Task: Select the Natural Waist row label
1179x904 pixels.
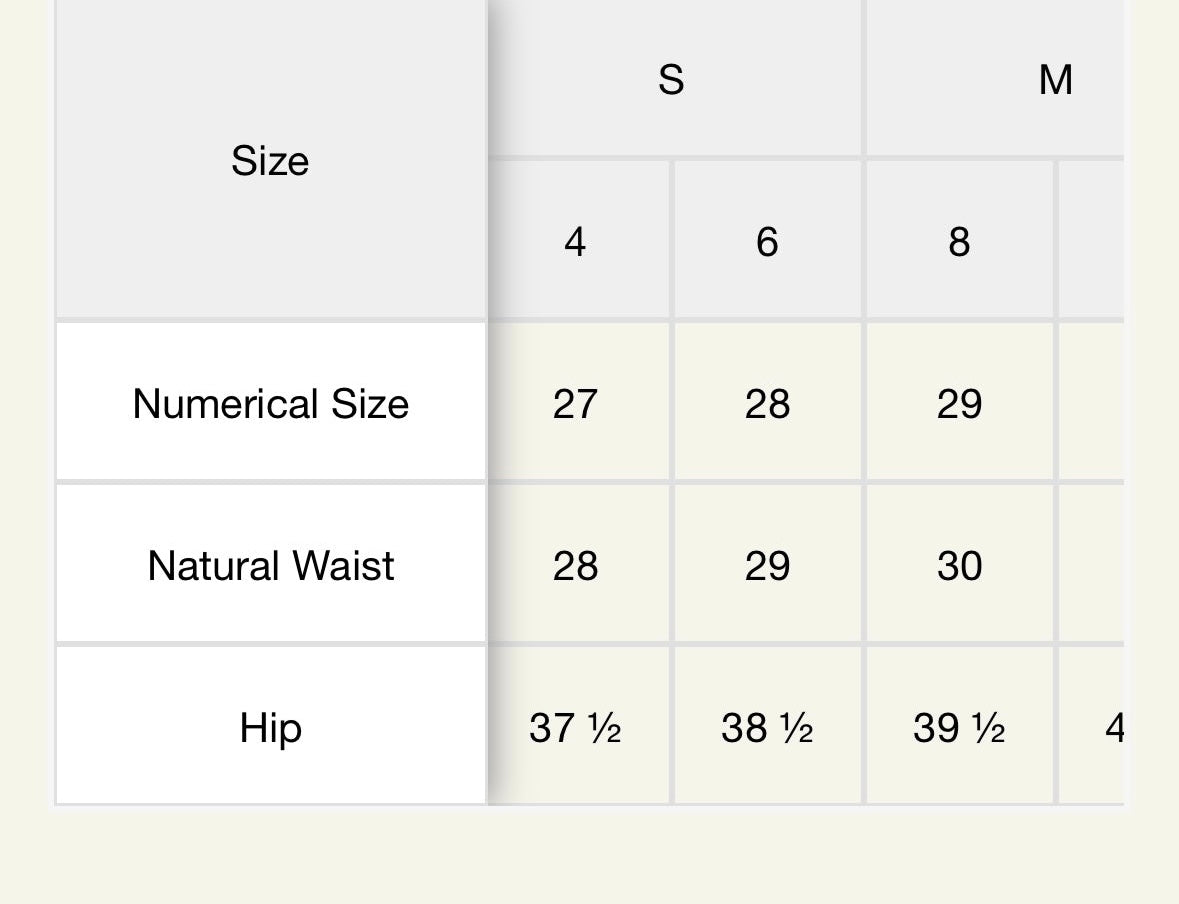Action: [x=270, y=566]
